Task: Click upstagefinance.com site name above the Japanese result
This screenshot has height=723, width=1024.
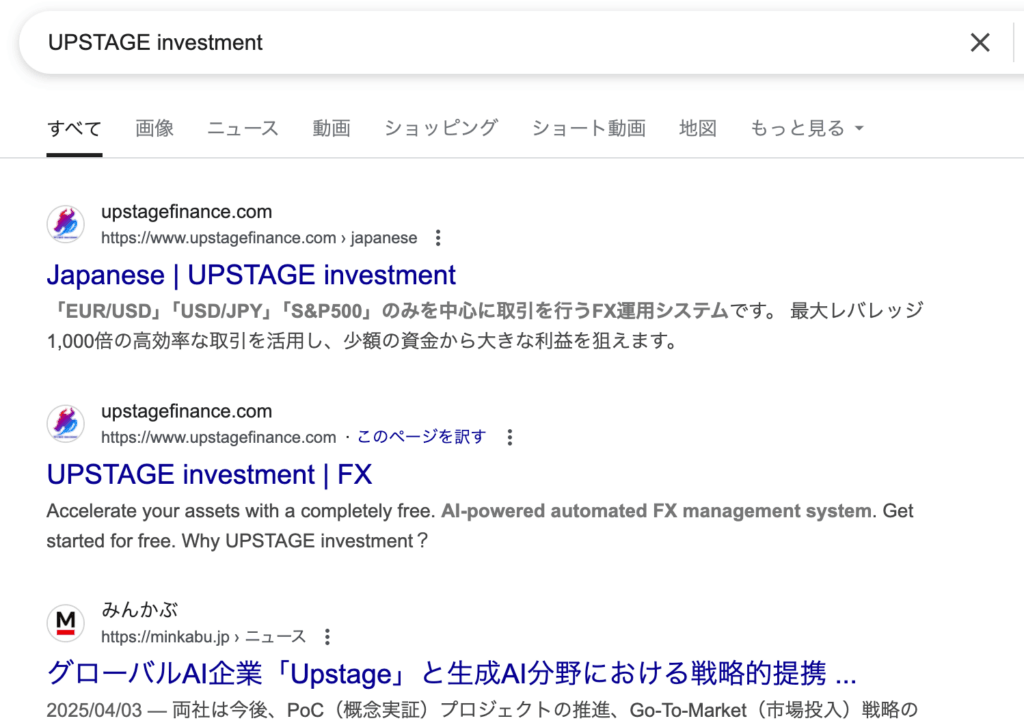Action: (x=186, y=212)
